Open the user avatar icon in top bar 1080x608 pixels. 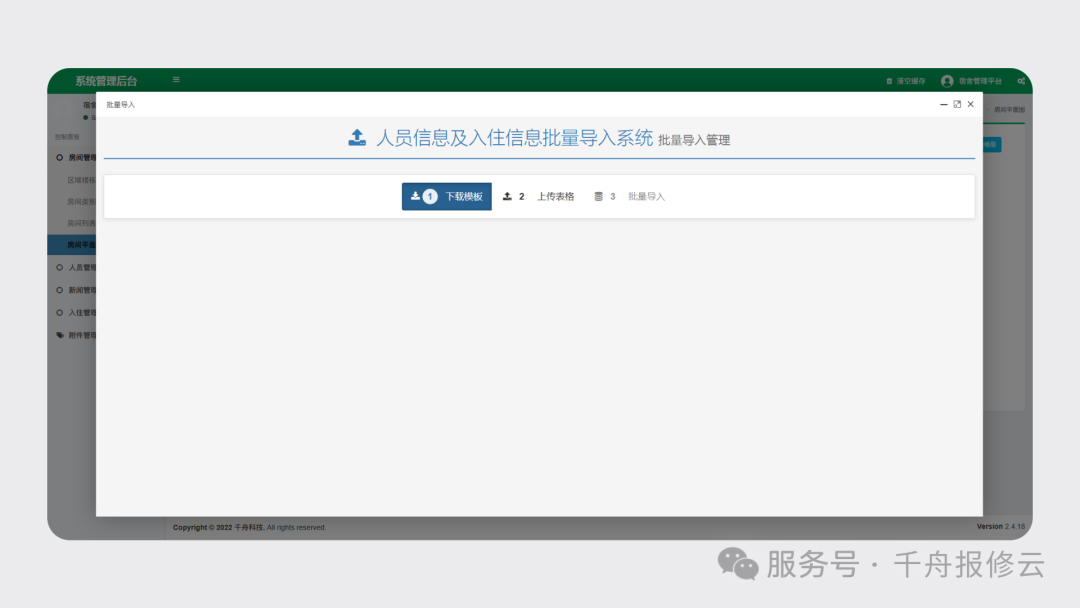tap(947, 81)
